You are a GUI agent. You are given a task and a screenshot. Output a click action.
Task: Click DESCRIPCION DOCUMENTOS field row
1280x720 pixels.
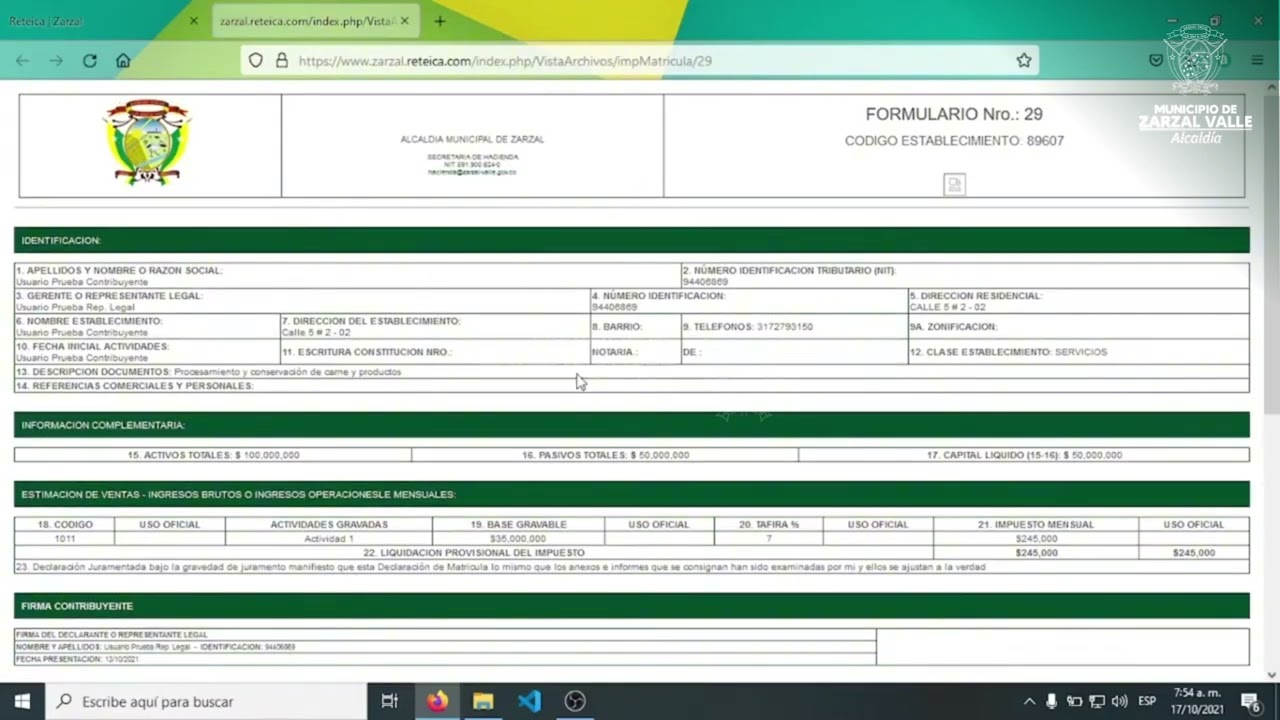coord(631,372)
